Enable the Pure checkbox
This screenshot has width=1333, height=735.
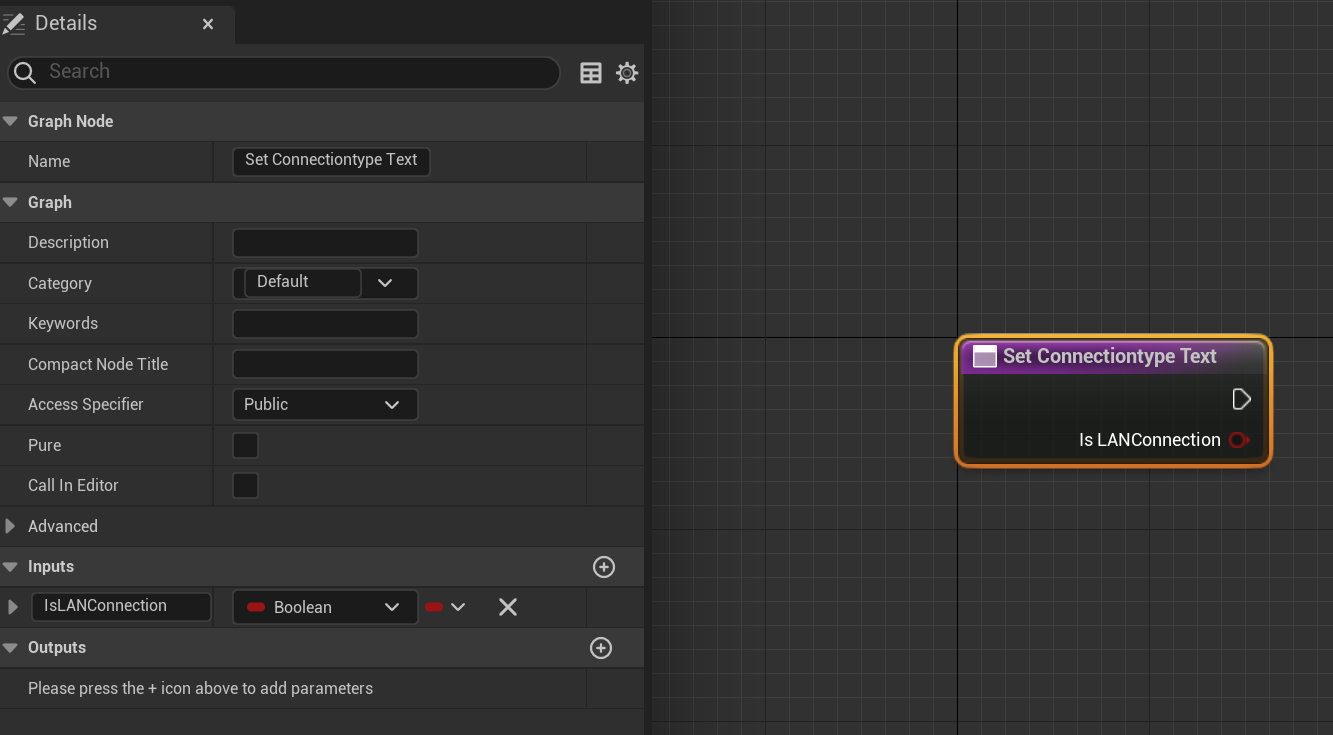coord(245,445)
